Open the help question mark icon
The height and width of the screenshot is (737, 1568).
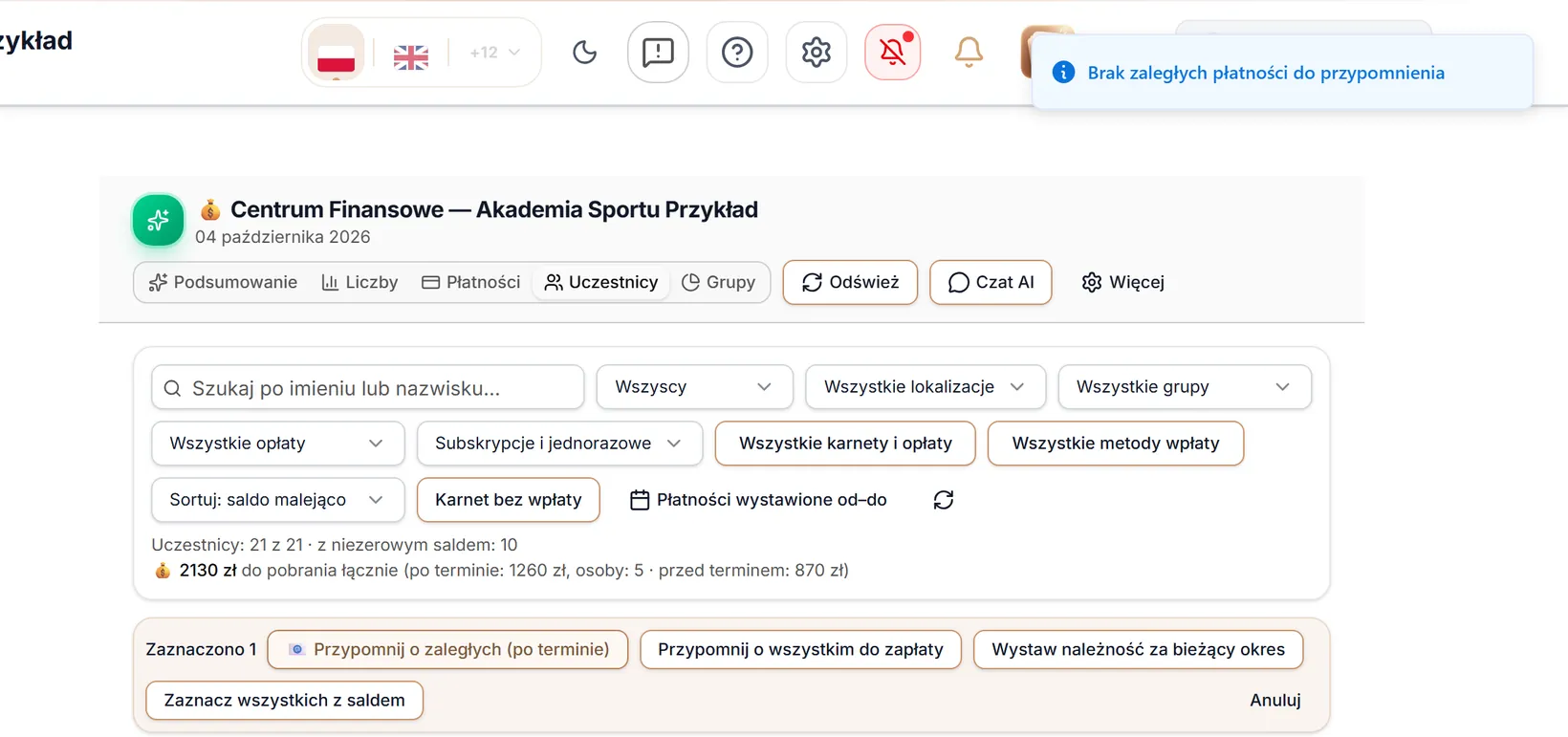[737, 53]
